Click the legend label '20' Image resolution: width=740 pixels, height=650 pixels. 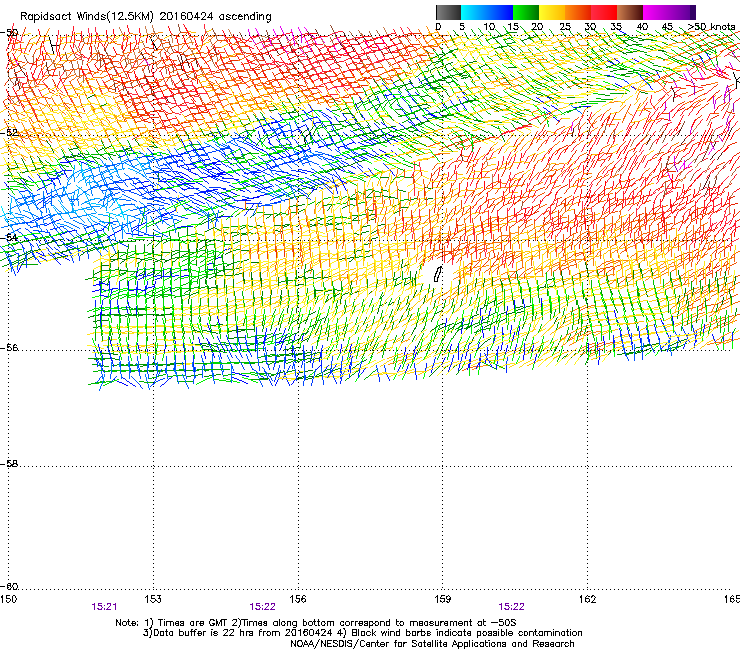coord(537,27)
